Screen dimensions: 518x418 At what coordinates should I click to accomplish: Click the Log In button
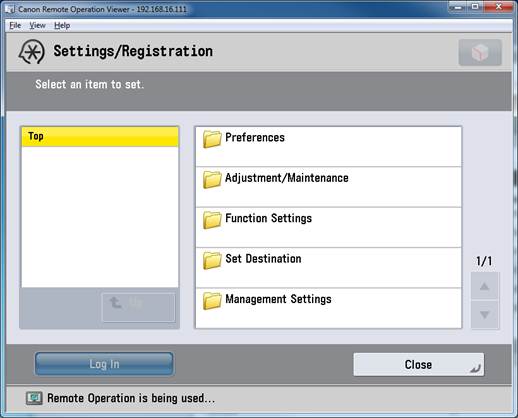click(x=104, y=364)
